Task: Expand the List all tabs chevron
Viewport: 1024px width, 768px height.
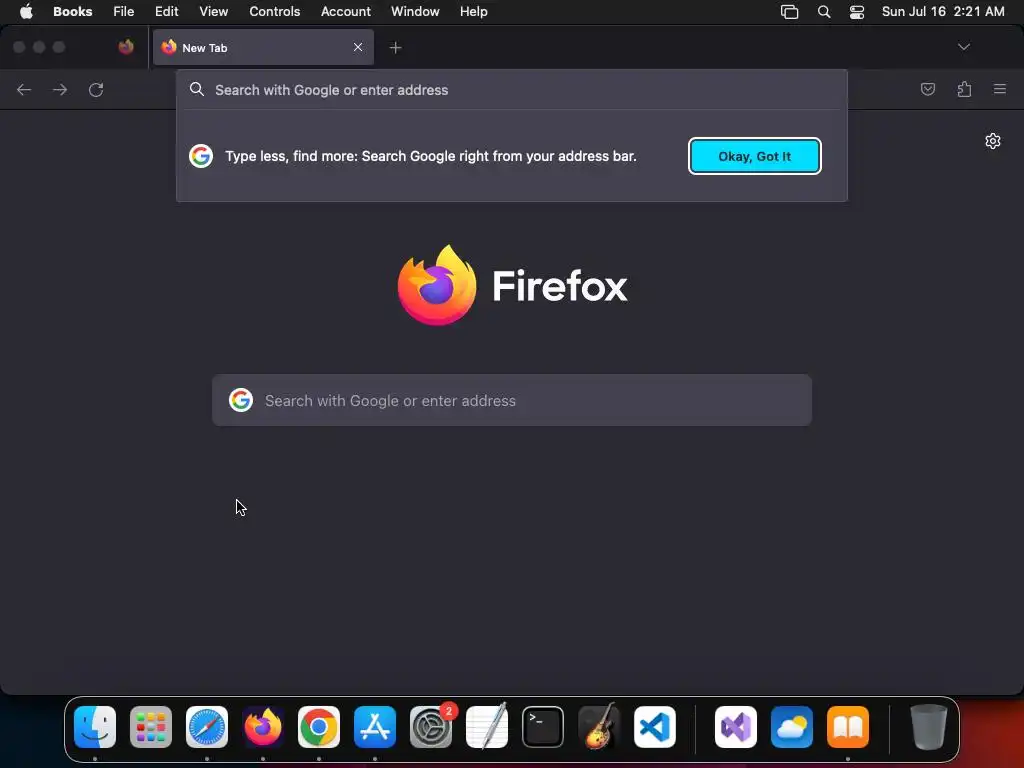Action: [x=963, y=47]
